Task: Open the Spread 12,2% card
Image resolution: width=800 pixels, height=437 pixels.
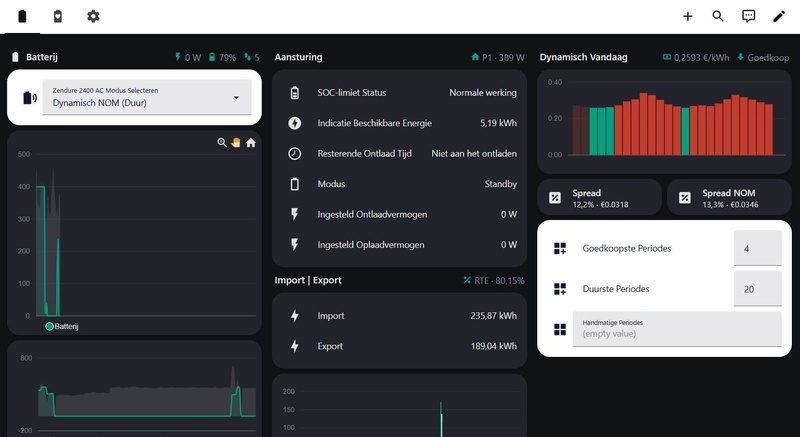Action: 599,197
